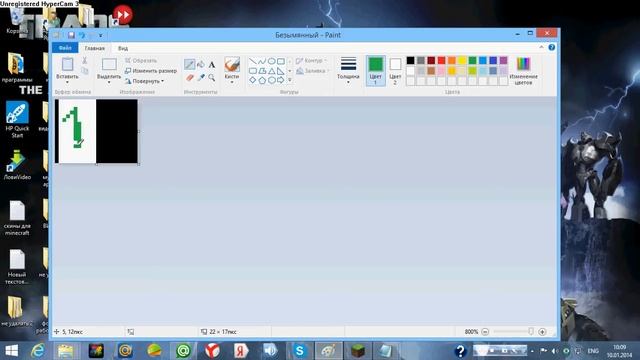Open the Rotate (Повернуть) dropdown
This screenshot has height=360, width=640.
145,81
